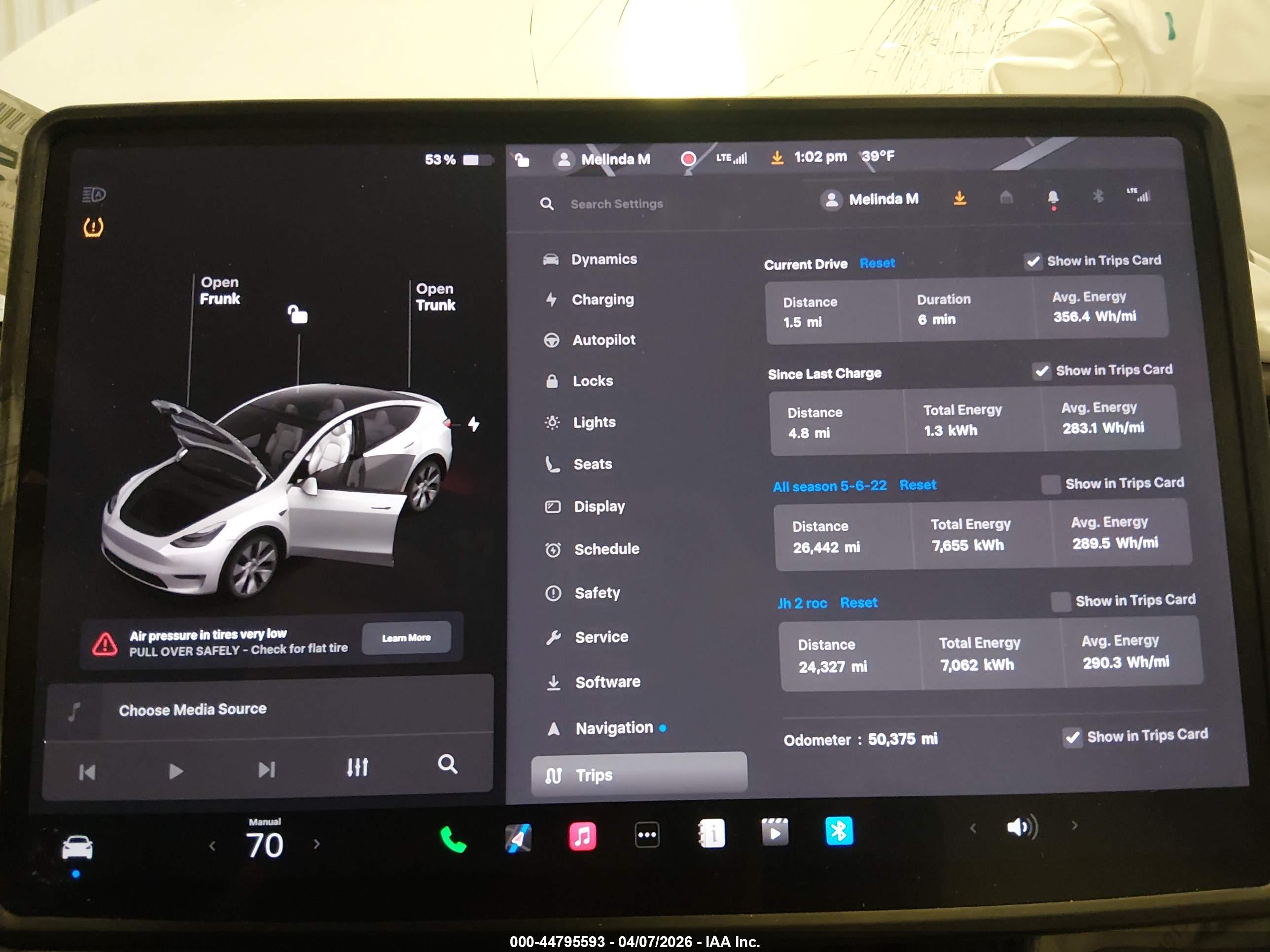Open the Navigation settings menu

pos(606,728)
